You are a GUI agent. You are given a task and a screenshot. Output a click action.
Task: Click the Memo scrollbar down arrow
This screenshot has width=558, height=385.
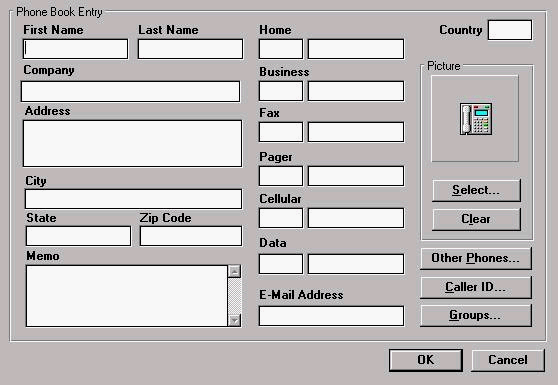coord(234,320)
